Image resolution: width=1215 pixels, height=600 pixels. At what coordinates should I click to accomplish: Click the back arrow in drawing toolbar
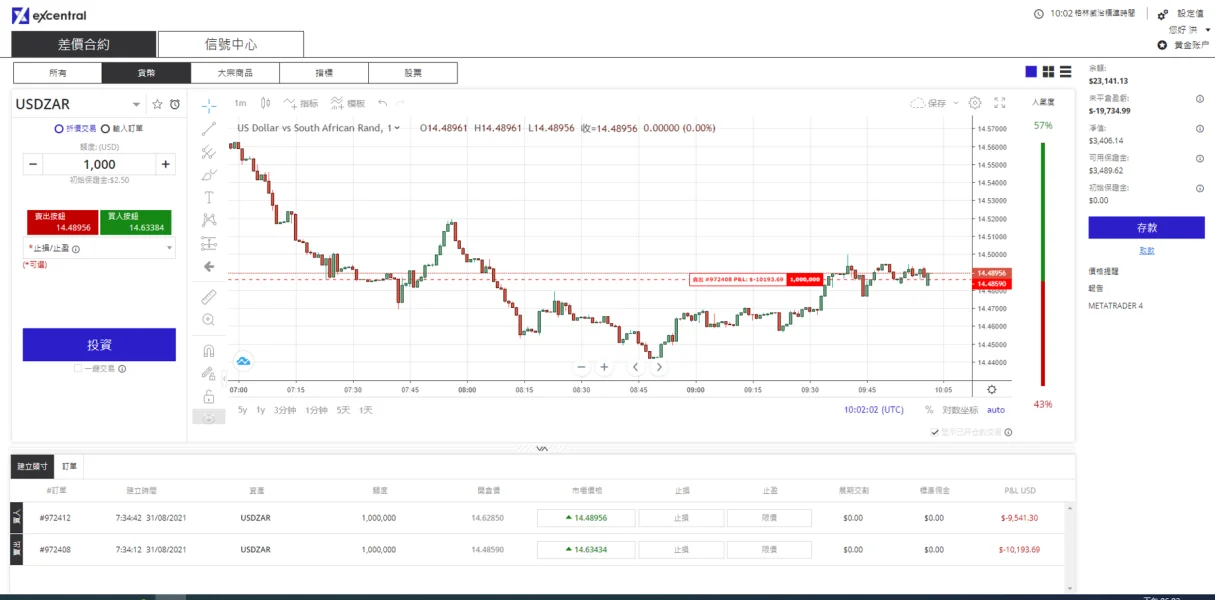click(209, 267)
